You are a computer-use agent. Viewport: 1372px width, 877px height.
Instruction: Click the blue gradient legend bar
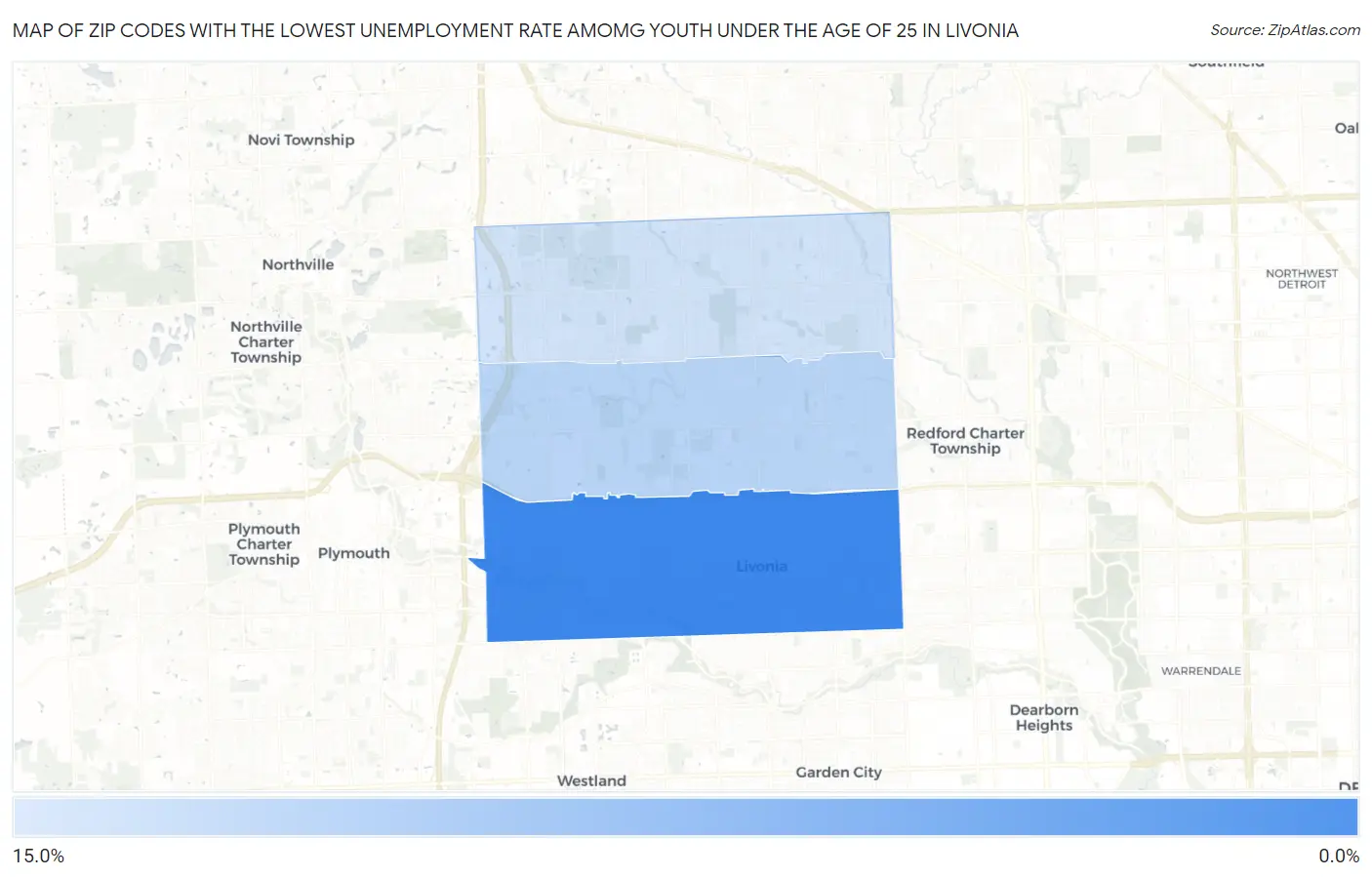[x=685, y=817]
